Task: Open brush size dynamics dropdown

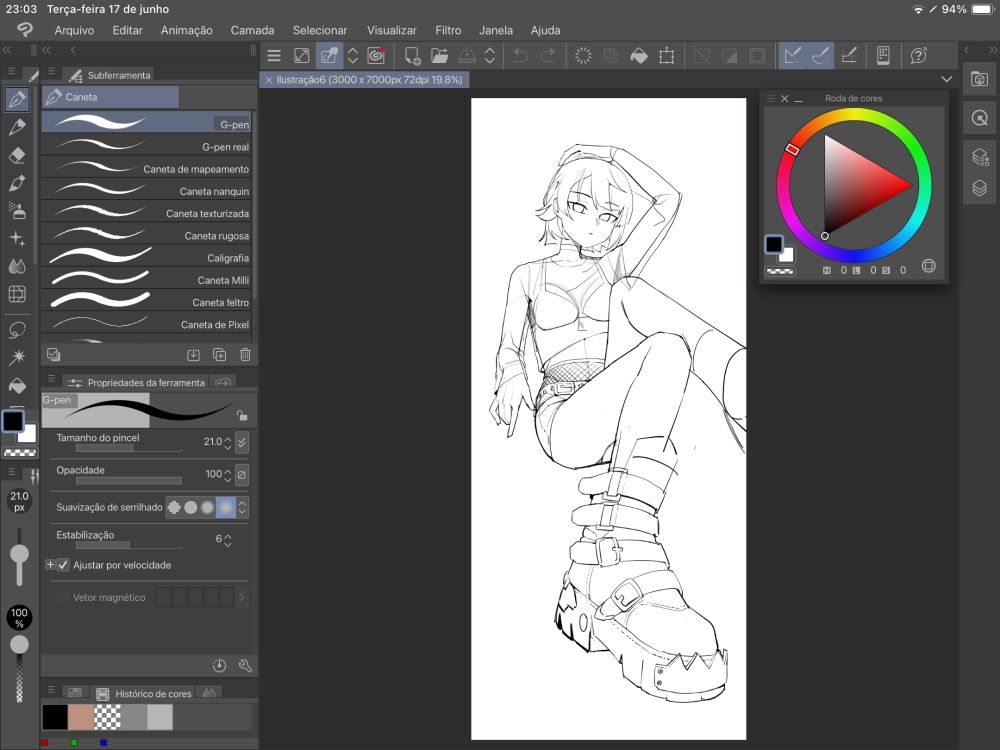Action: pyautogui.click(x=242, y=442)
